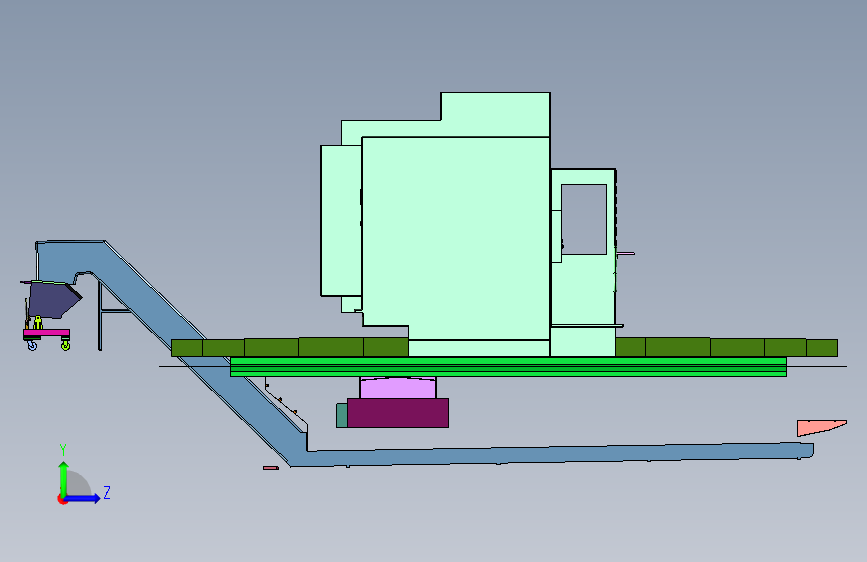Image resolution: width=867 pixels, height=562 pixels.
Task: Pick the rightmost olive-green block
Action: [822, 348]
